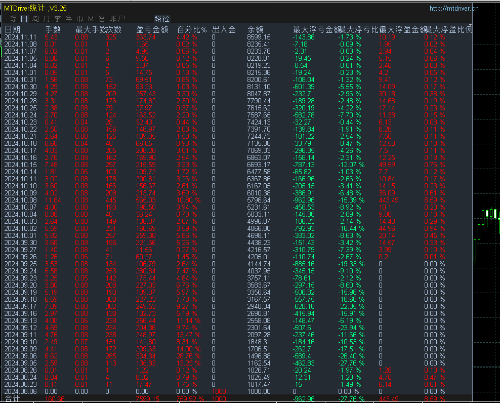Open the 账户 (account) tab

pyautogui.click(x=118, y=19)
